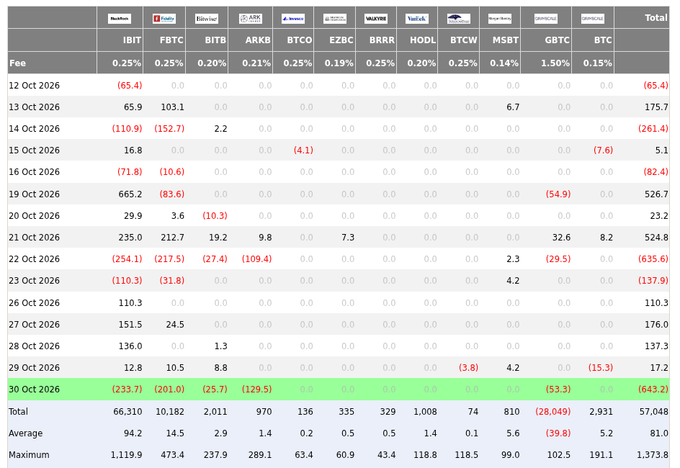Click the (152.7) FBTC outflow value
Screen dimensions: 680x468
click(170, 129)
